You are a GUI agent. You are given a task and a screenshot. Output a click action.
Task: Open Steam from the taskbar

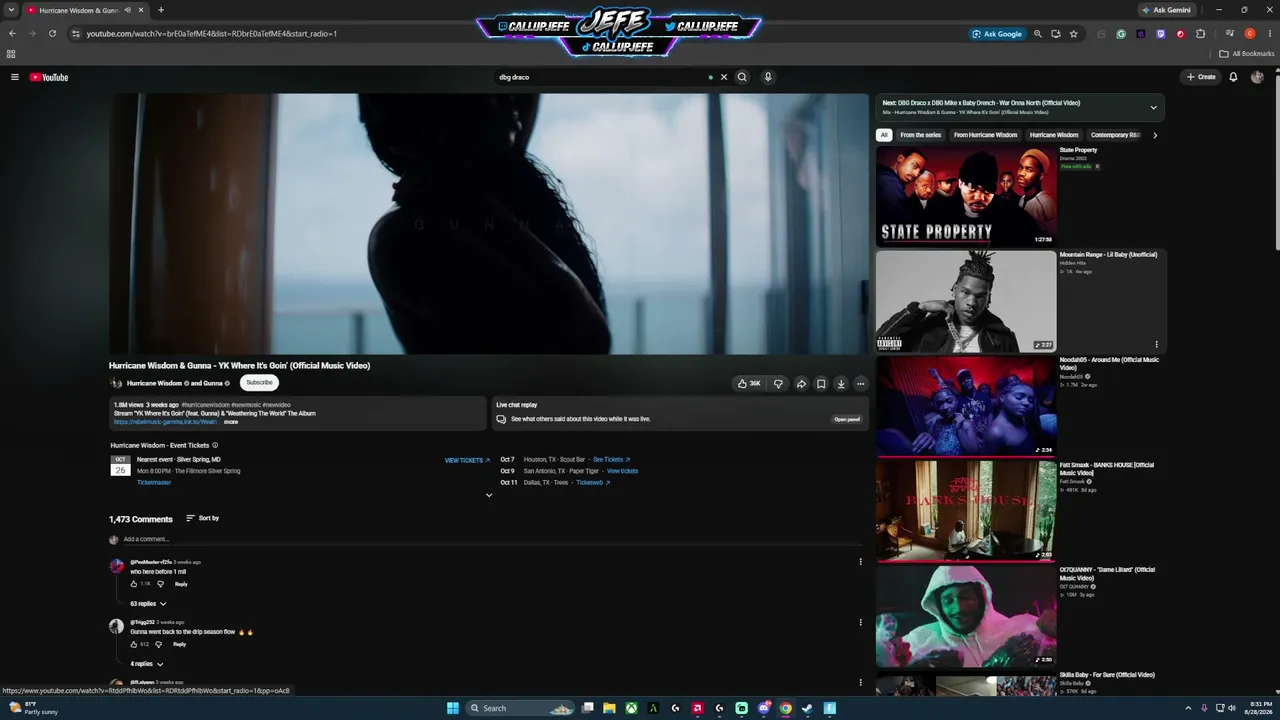(808, 708)
